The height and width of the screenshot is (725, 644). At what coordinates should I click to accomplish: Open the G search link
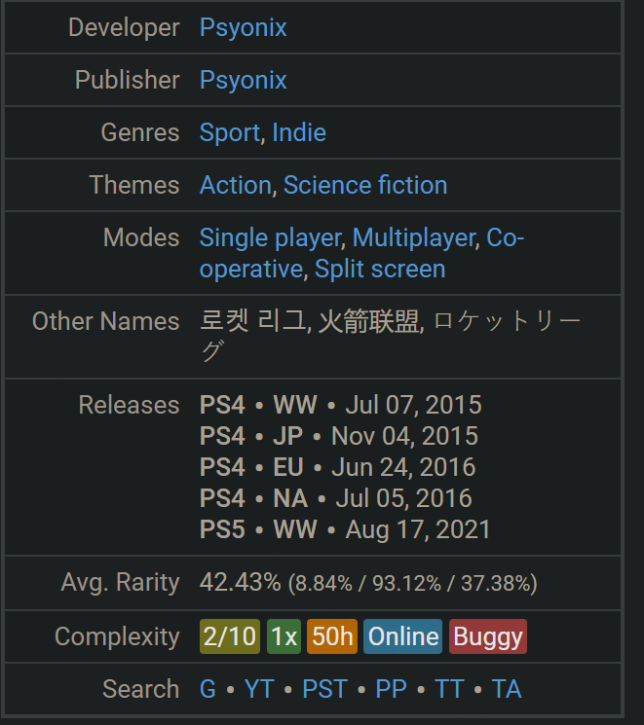(x=208, y=689)
